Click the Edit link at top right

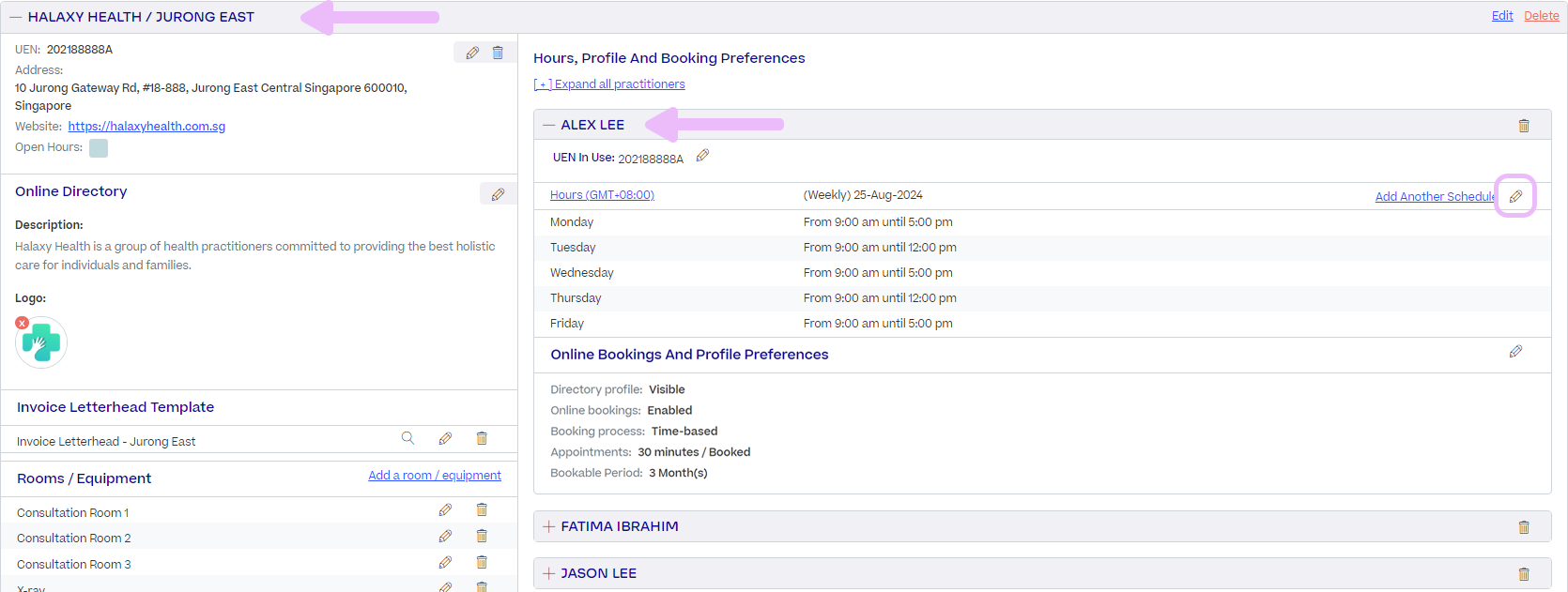click(x=1502, y=16)
